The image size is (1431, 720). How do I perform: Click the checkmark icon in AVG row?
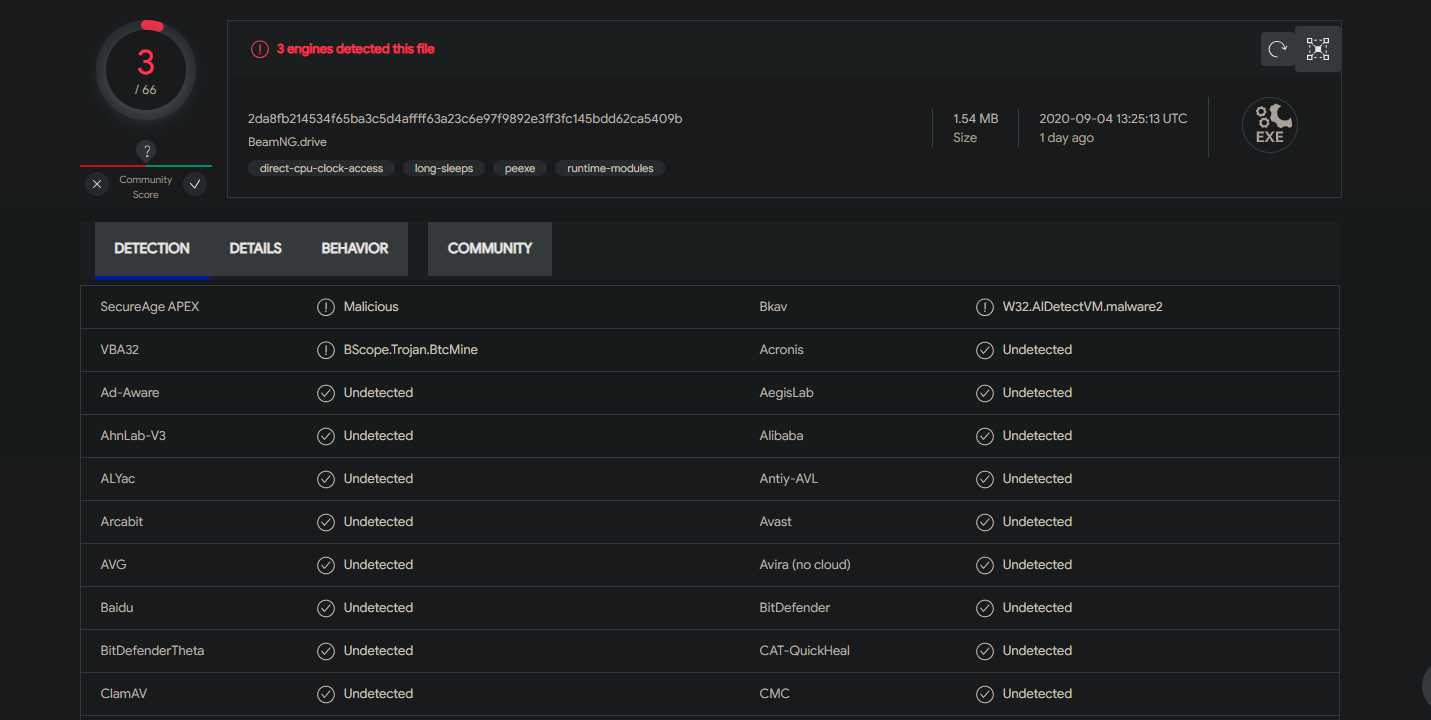coord(326,565)
